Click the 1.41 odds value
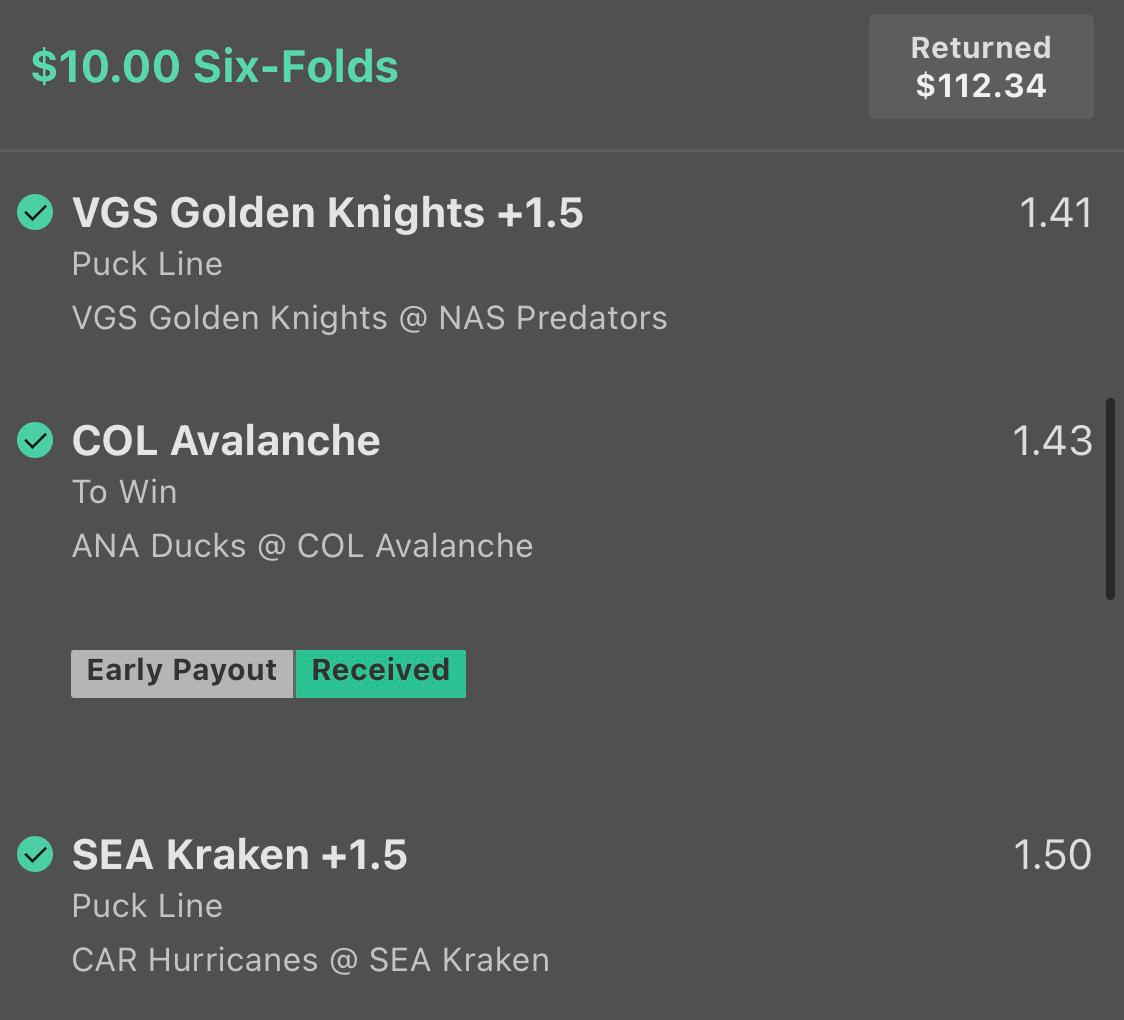Image resolution: width=1124 pixels, height=1020 pixels. (x=1055, y=213)
